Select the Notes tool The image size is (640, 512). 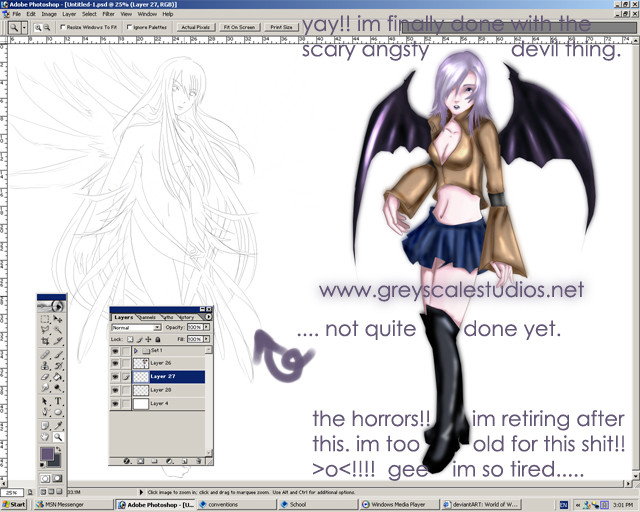(x=45, y=426)
